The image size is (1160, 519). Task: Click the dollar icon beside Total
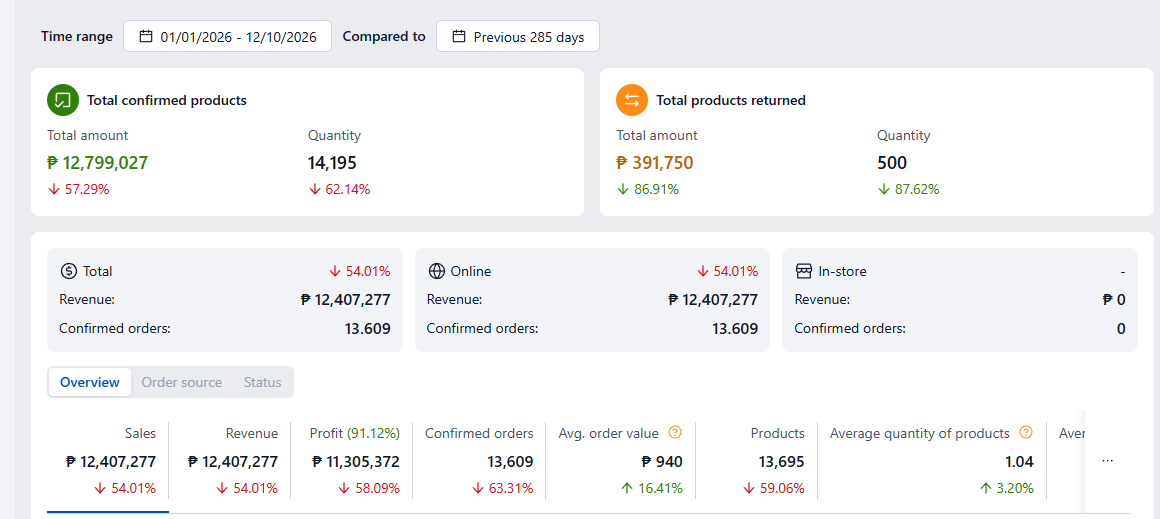(68, 271)
